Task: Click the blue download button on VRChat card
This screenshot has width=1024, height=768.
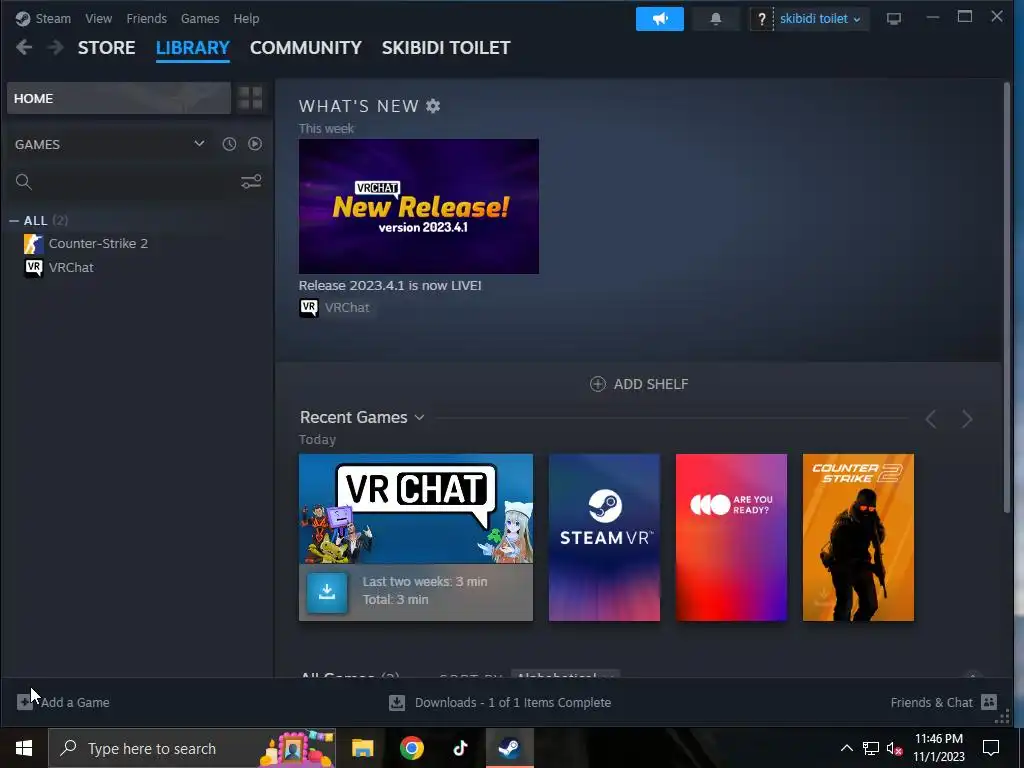Action: tap(327, 592)
